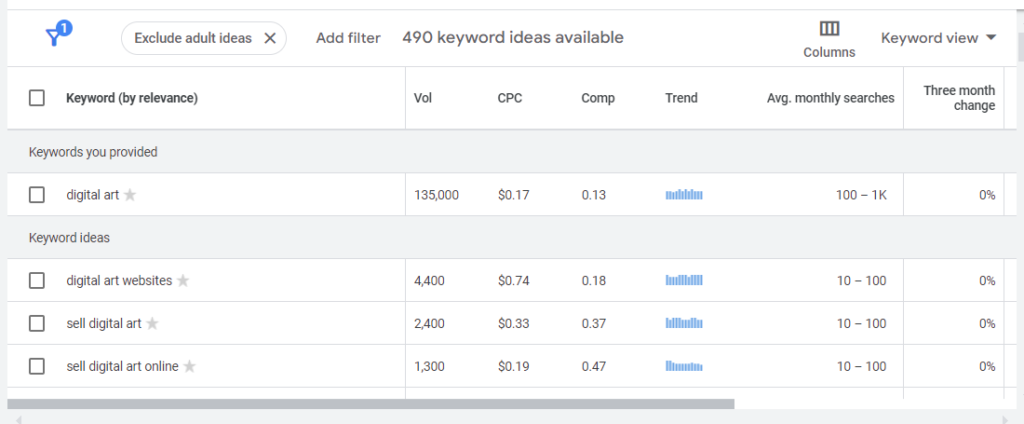
Task: Sort by Avg. monthly searches header
Action: pos(830,99)
